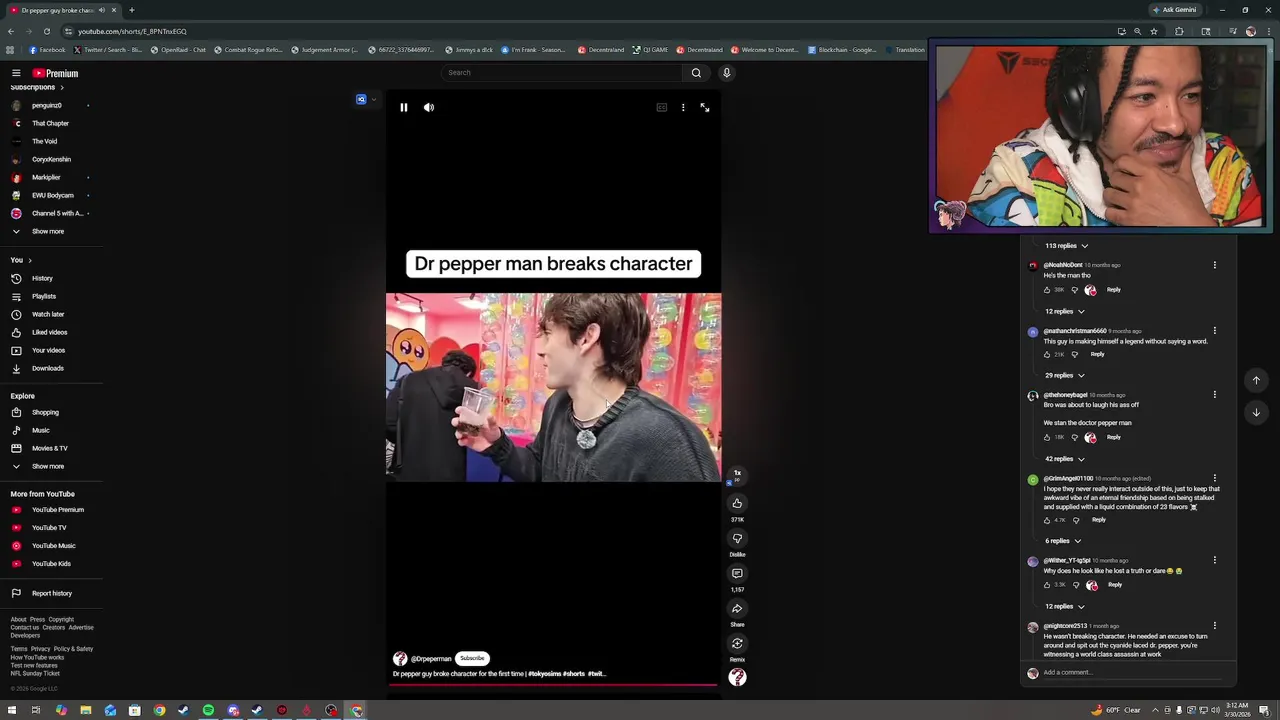Go to the next Short with down arrow
1280x720 pixels.
(1256, 412)
